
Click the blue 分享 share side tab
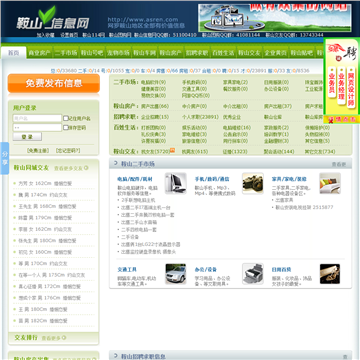[5, 158]
